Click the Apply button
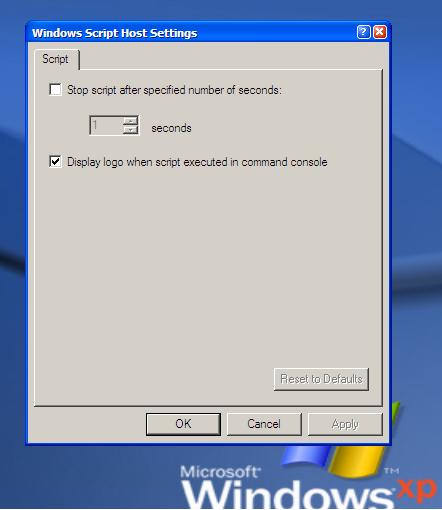The height and width of the screenshot is (510, 442). click(345, 424)
